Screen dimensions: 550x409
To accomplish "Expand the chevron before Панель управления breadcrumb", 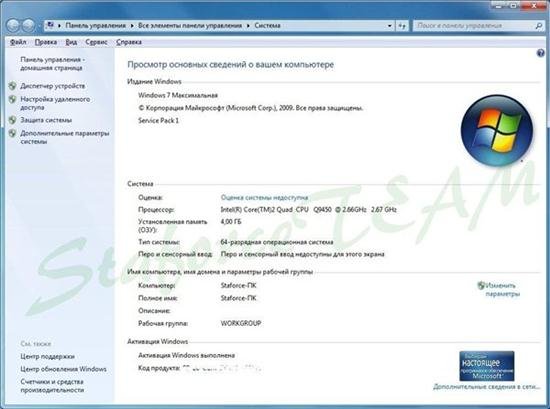I will point(59,26).
